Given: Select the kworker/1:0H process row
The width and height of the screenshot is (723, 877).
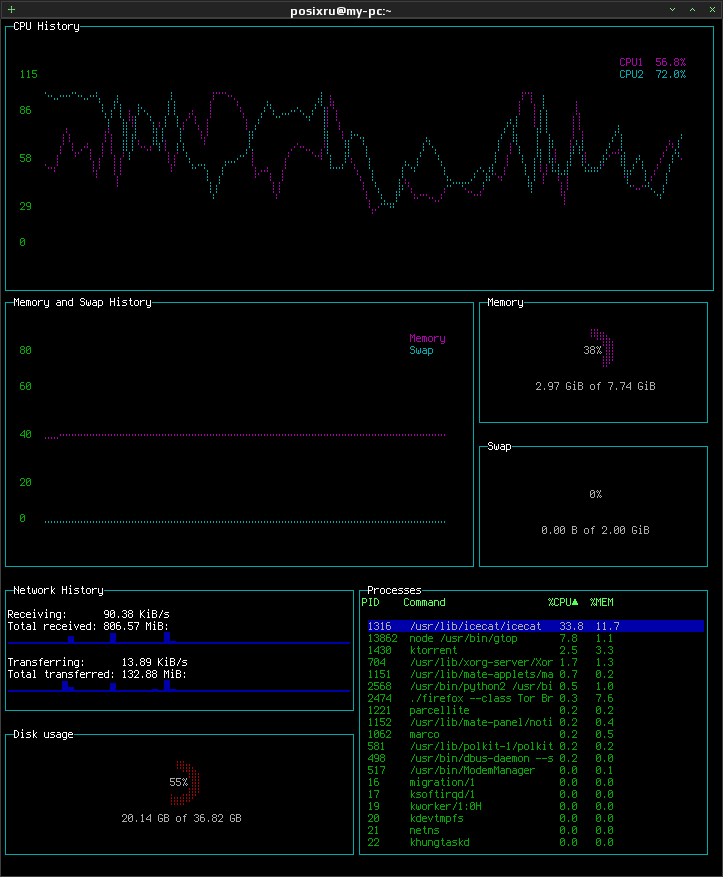Looking at the screenshot, I should point(535,807).
